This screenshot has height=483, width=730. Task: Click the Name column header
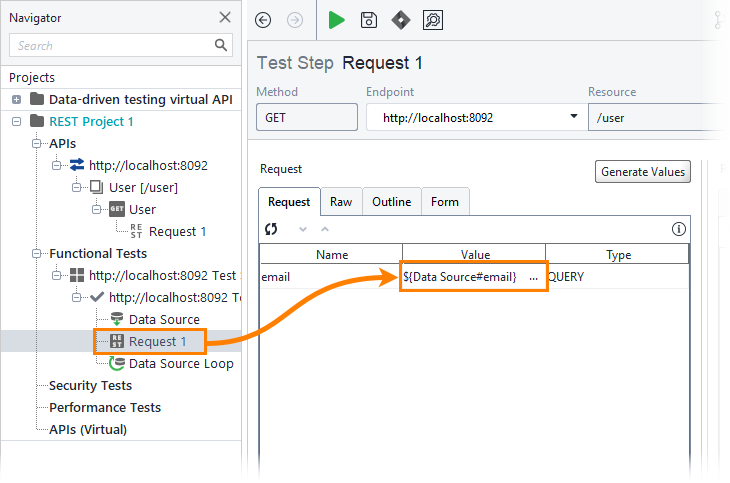pos(331,254)
